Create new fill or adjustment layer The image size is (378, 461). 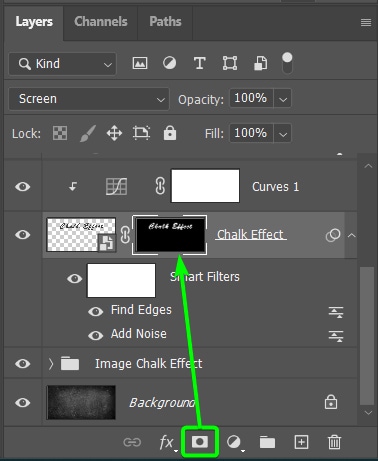point(235,443)
